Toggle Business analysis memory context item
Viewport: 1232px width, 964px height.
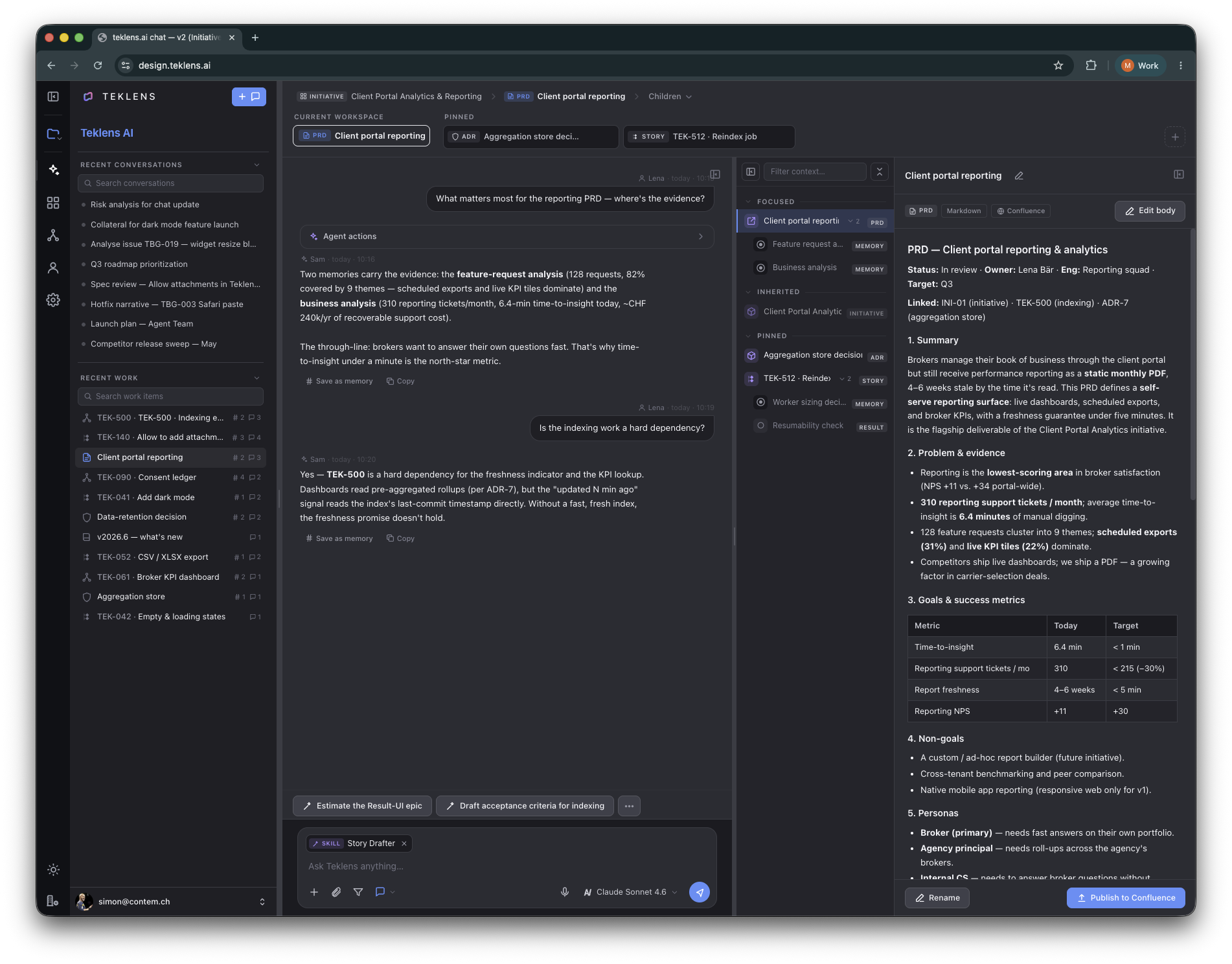761,268
